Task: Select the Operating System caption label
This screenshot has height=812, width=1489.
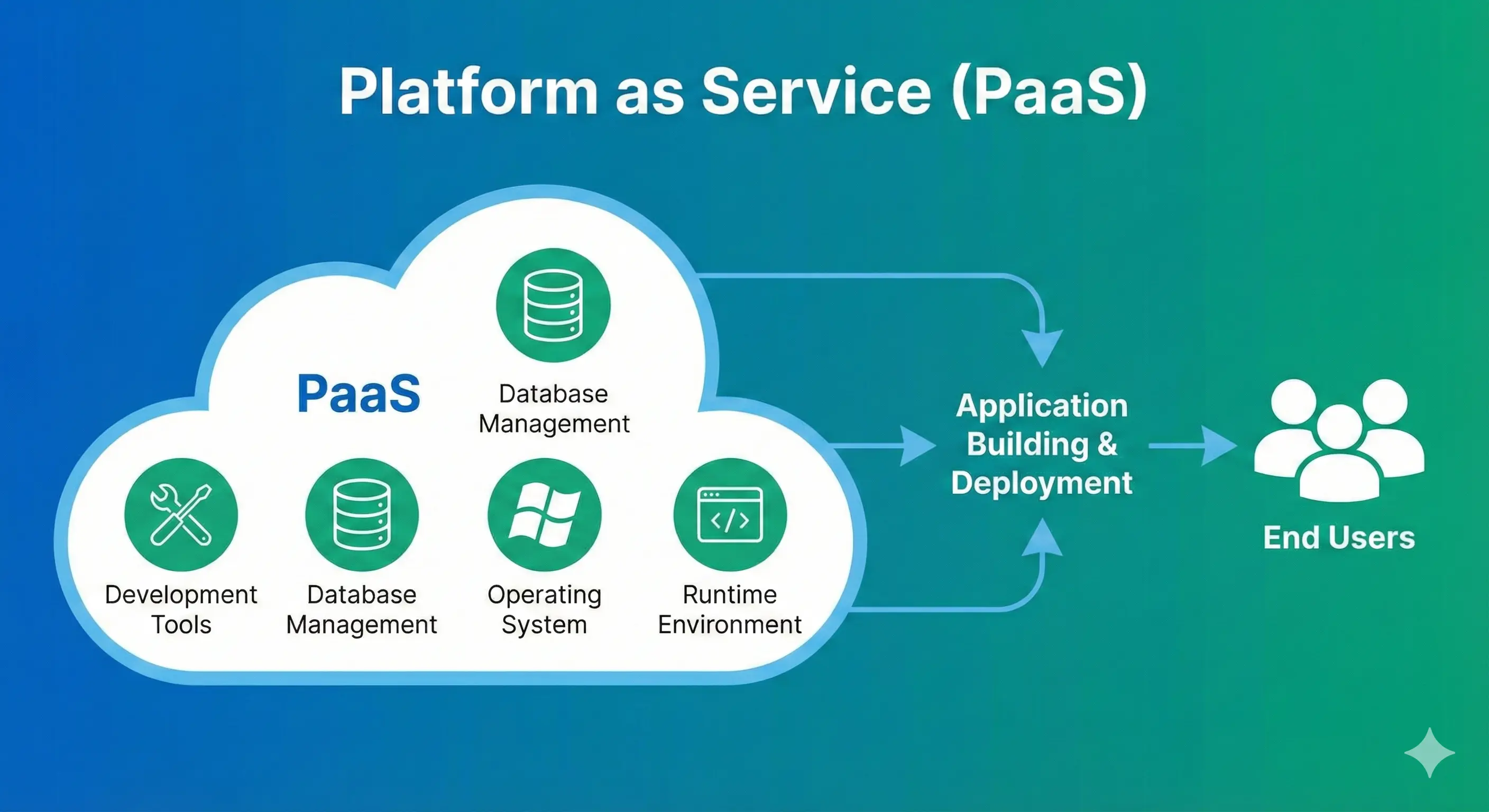Action: 544,610
